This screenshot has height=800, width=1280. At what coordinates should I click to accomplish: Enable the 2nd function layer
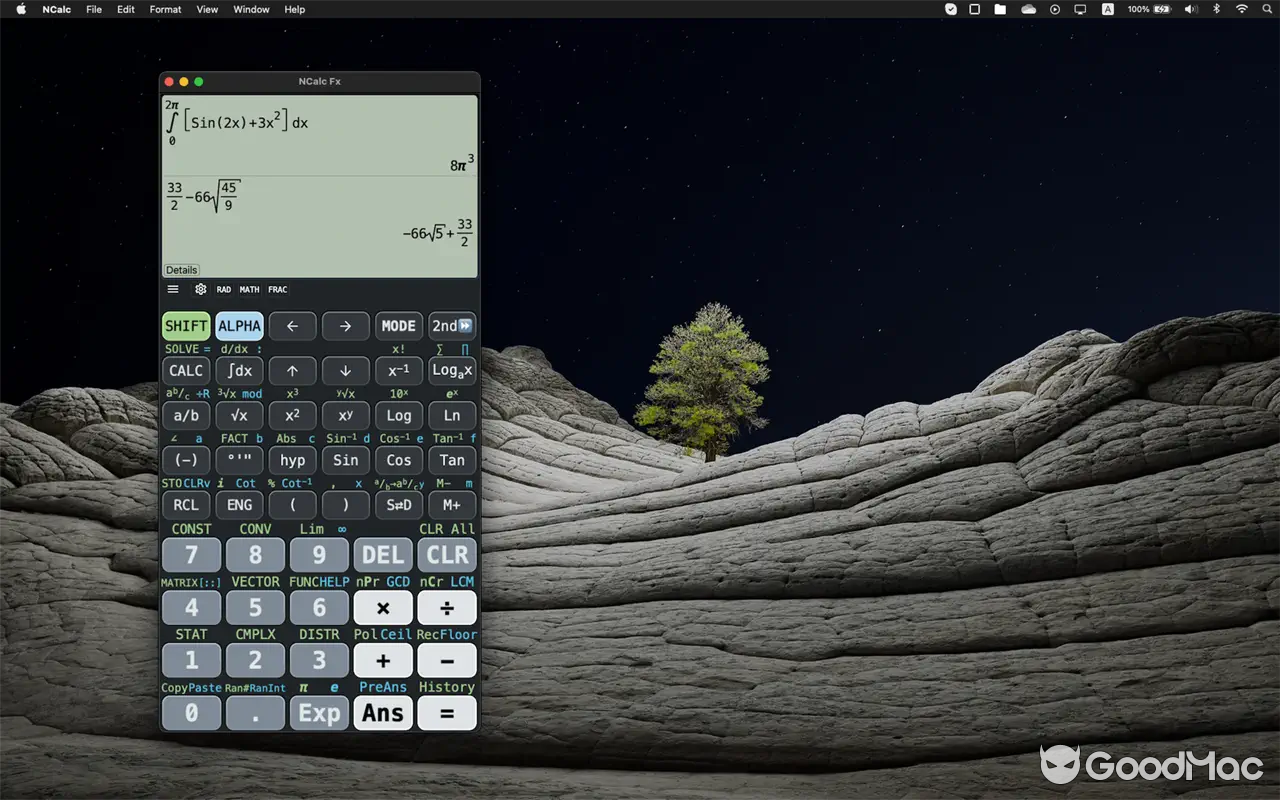pyautogui.click(x=452, y=325)
